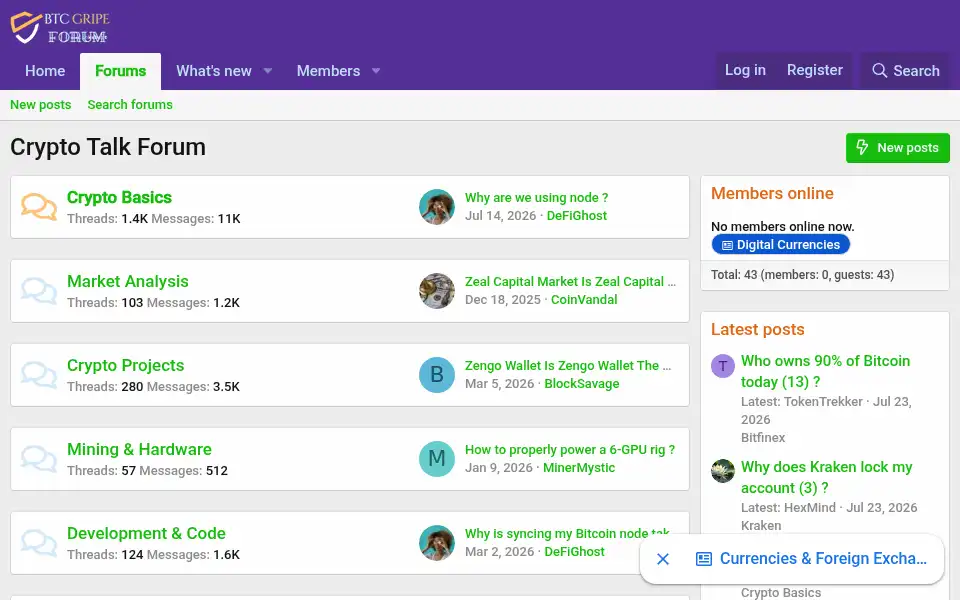
Task: Click the Digital Currencies tag badge
Action: [781, 245]
